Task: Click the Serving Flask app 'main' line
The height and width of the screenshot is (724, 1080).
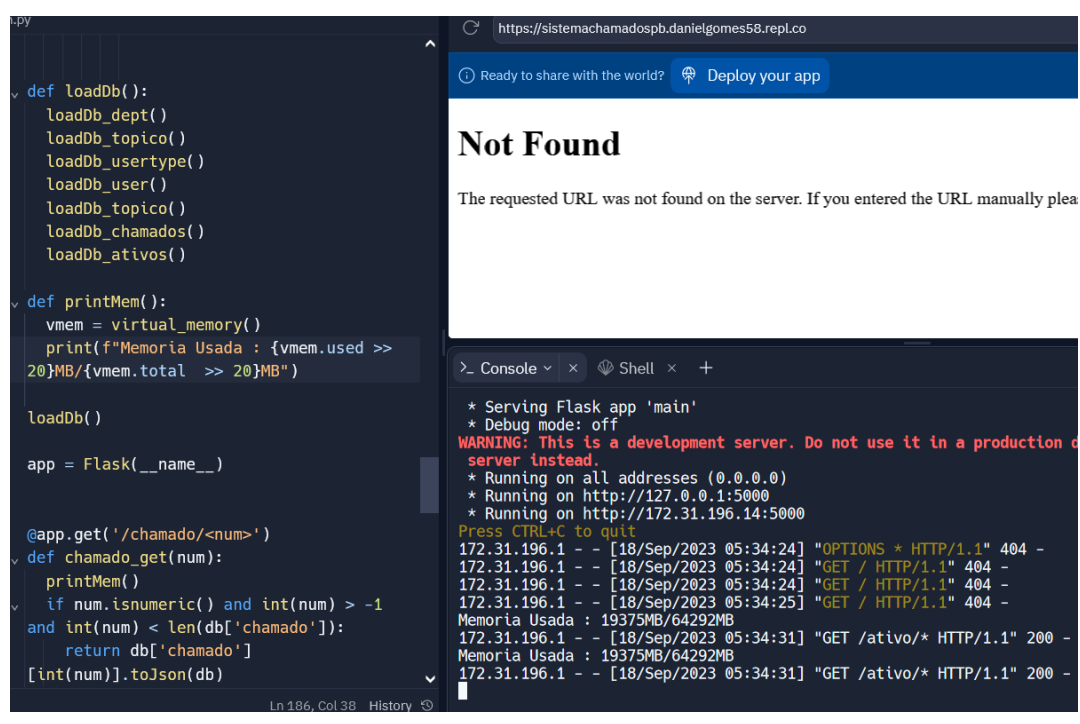Action: 582,407
